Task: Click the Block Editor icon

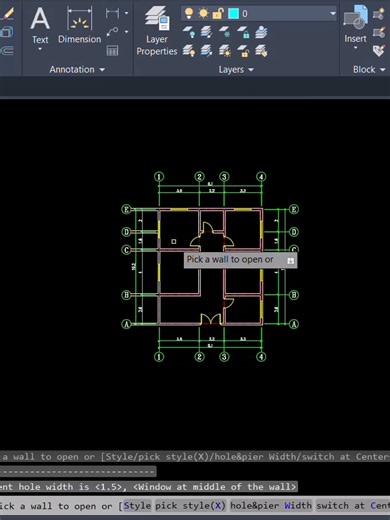Action: click(379, 32)
